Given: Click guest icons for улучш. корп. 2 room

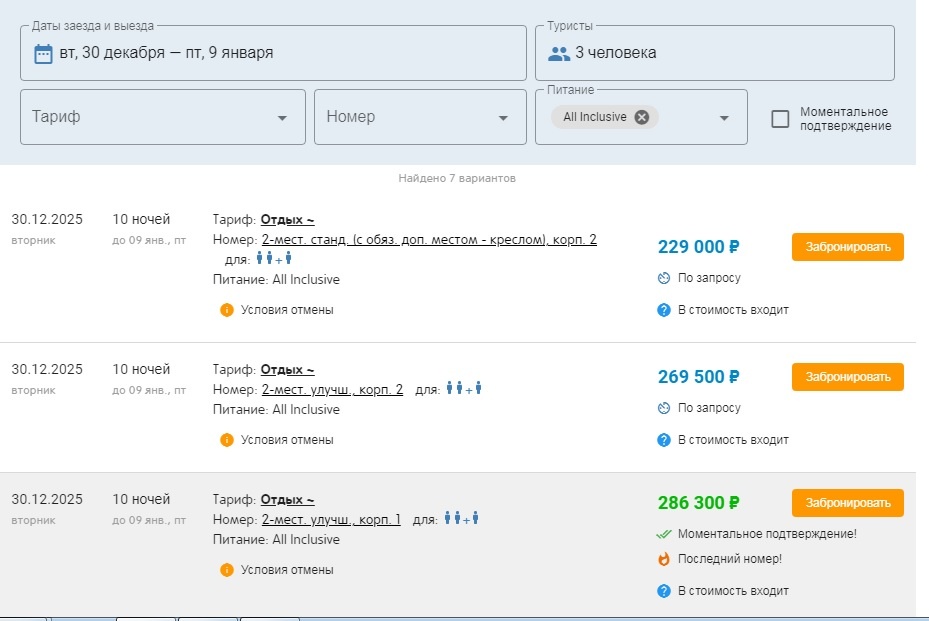Looking at the screenshot, I should pyautogui.click(x=464, y=389).
